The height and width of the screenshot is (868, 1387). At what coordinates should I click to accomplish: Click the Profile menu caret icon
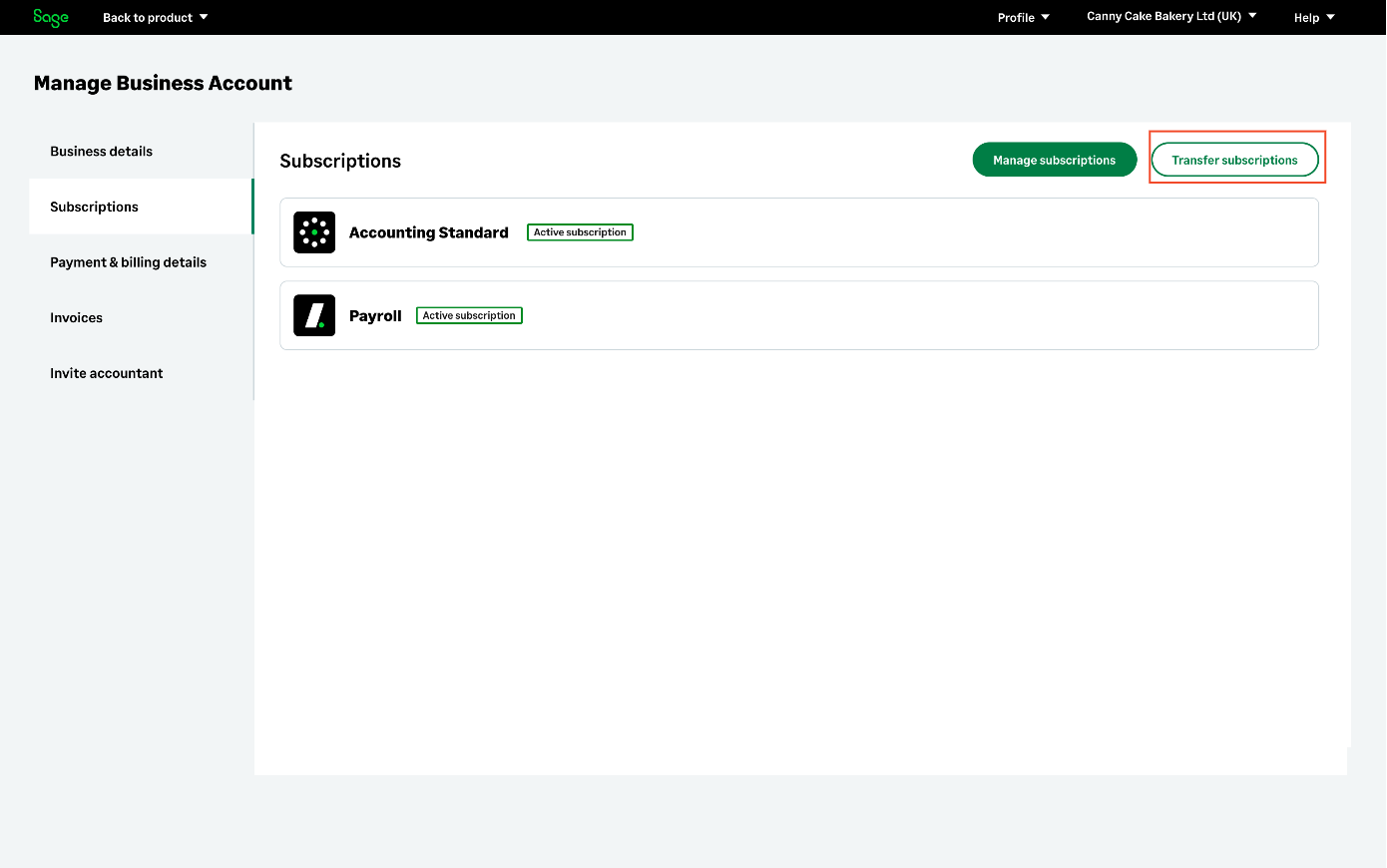pos(1045,17)
